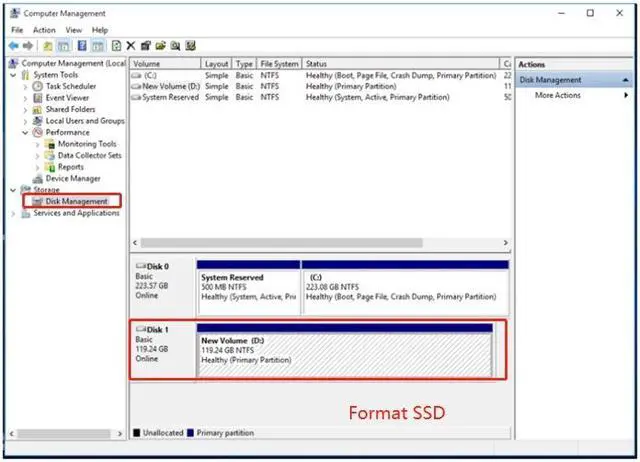Click the black X delete toolbar icon
Image resolution: width=640 pixels, height=462 pixels.
pyautogui.click(x=131, y=45)
